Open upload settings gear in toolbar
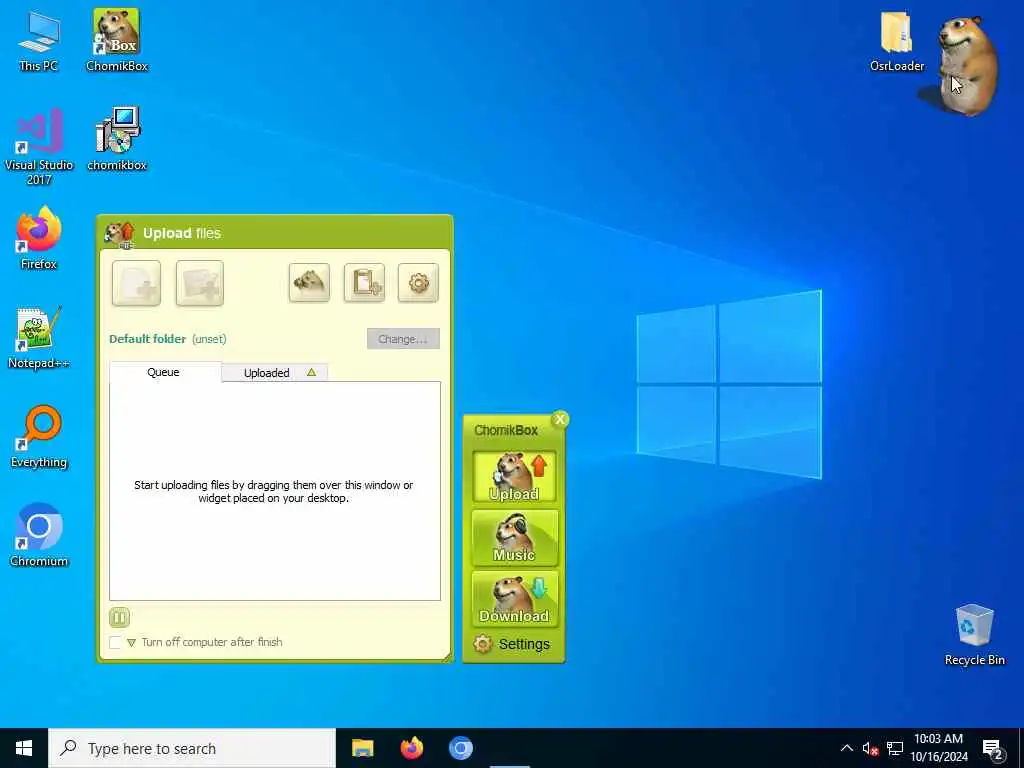 419,283
